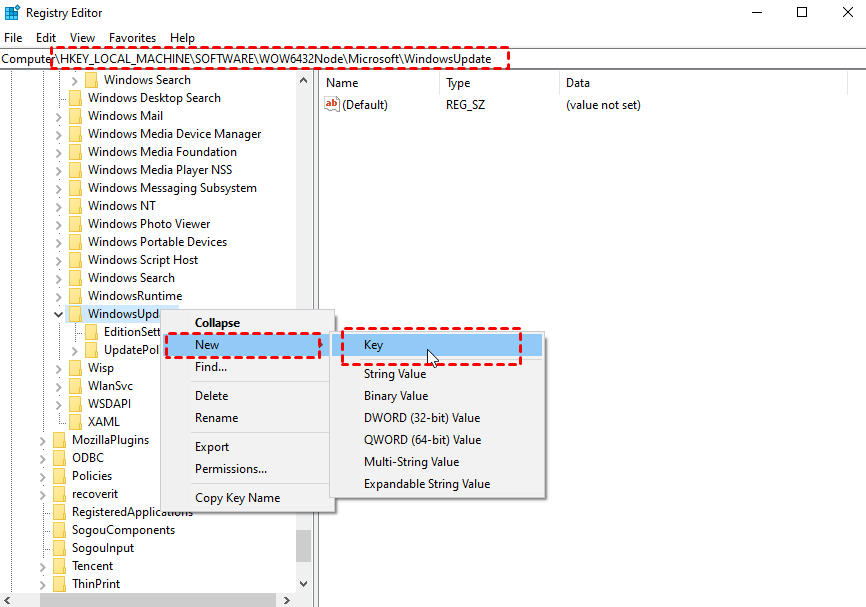Screen dimensions: 866x607
Task: Expand the Policies key
Action: (43, 477)
